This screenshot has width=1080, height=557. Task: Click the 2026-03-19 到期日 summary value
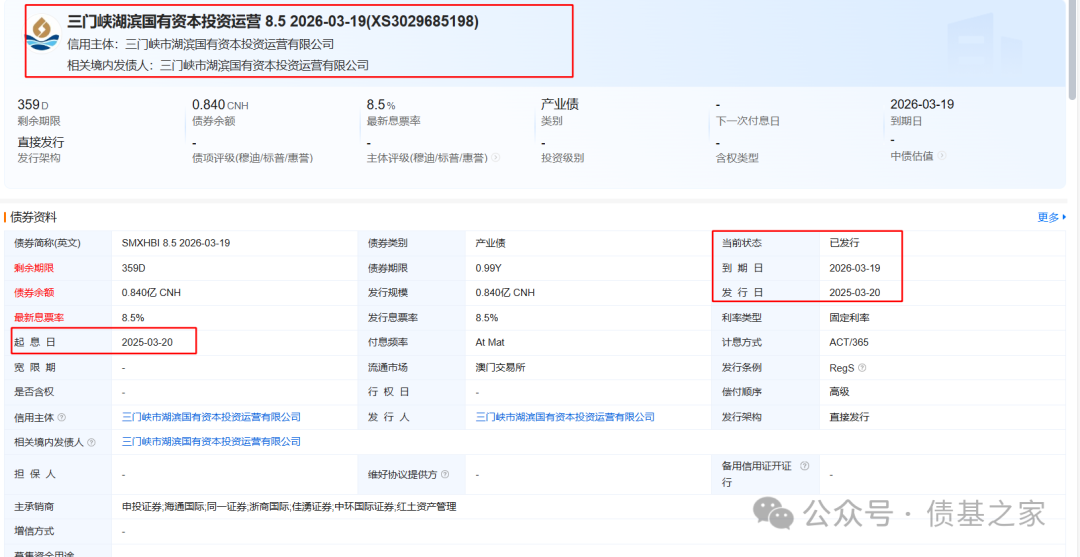coord(922,105)
